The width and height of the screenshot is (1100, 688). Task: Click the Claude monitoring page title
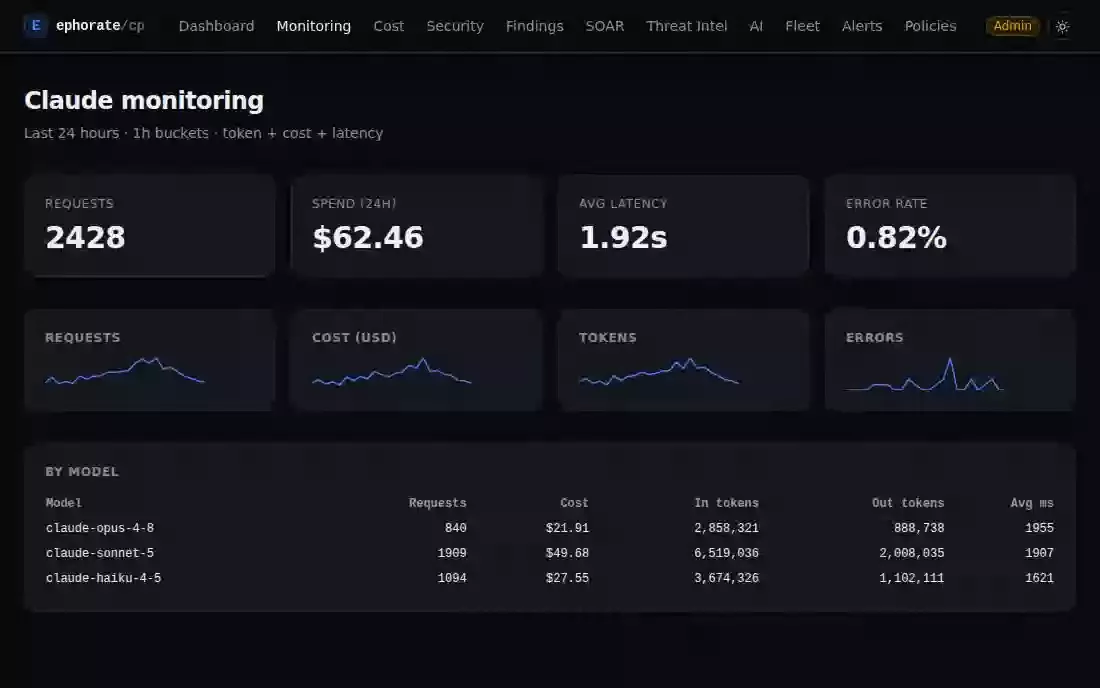click(144, 100)
